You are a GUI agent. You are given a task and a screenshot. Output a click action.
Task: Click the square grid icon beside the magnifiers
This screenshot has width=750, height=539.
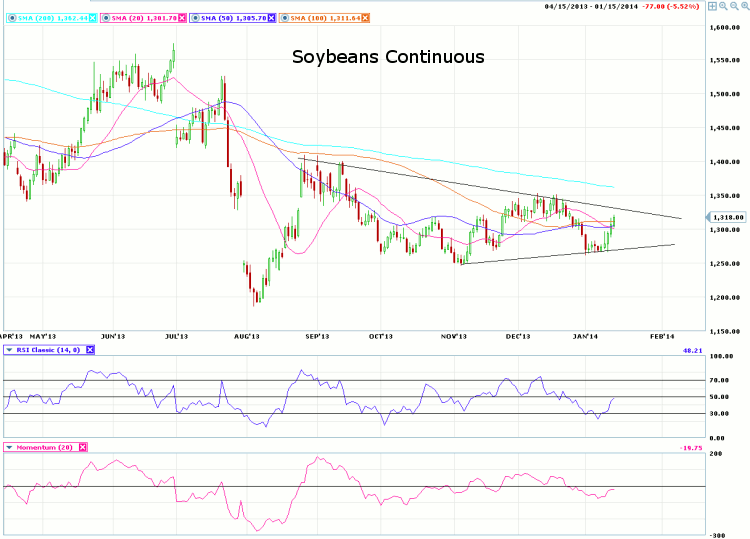(x=712, y=6)
